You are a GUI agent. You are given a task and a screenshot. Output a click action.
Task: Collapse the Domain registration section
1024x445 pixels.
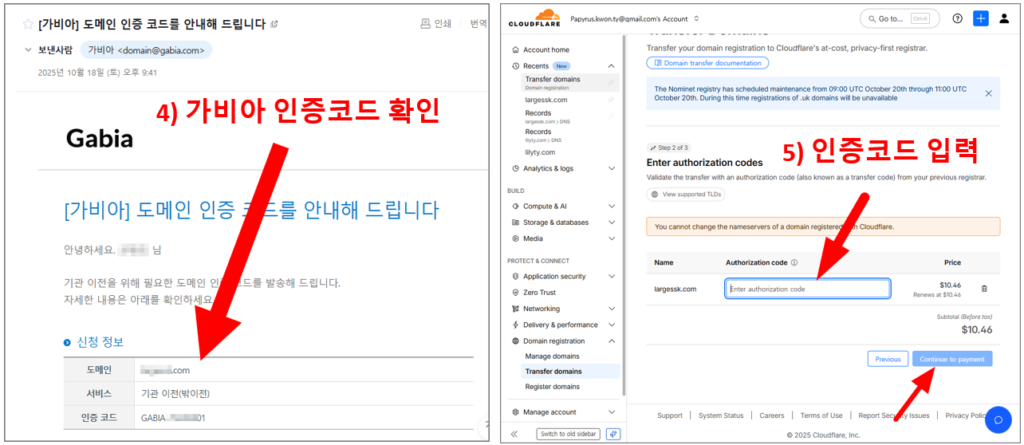point(611,341)
